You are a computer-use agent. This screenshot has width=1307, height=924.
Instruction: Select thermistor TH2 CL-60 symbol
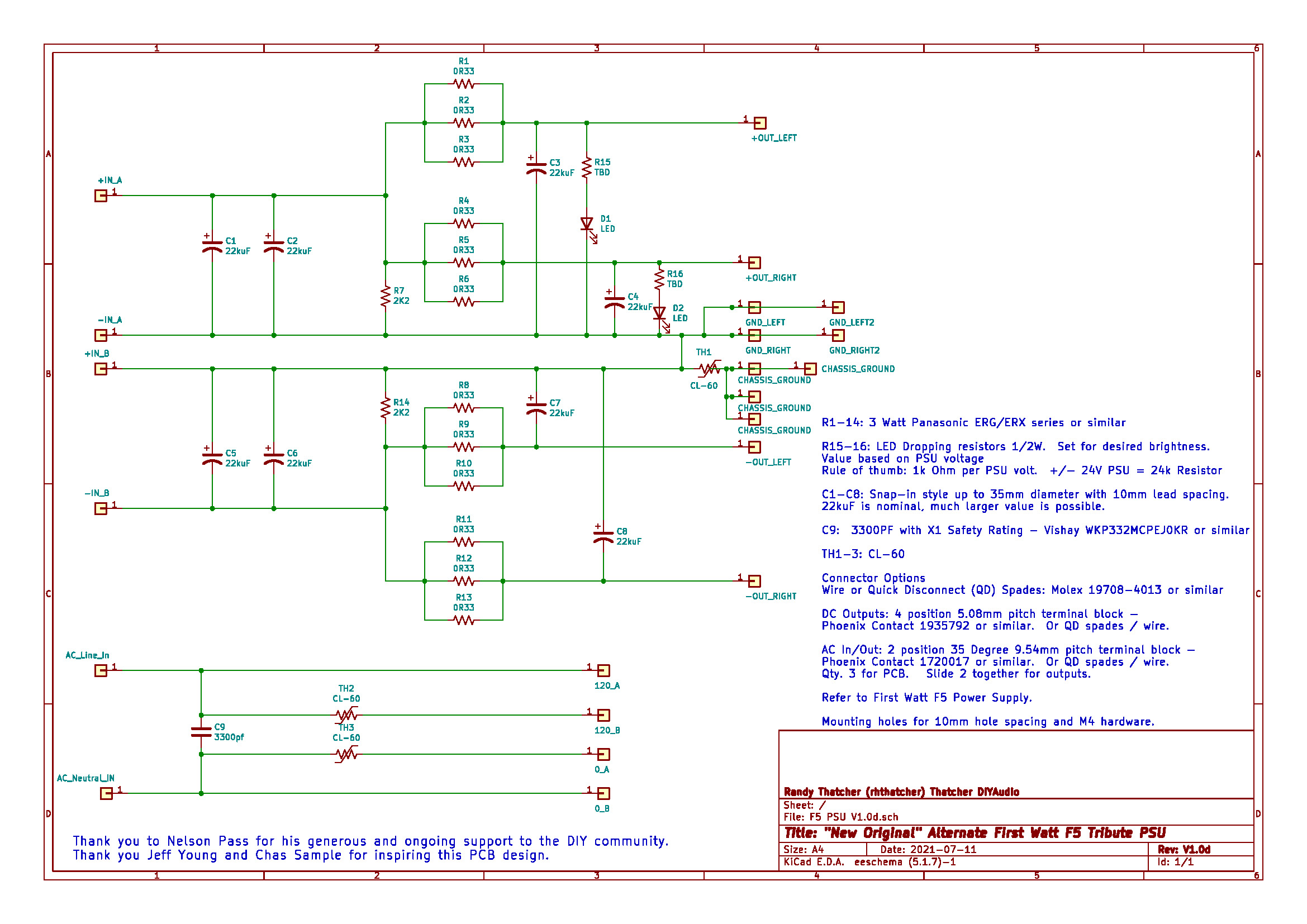346,715
